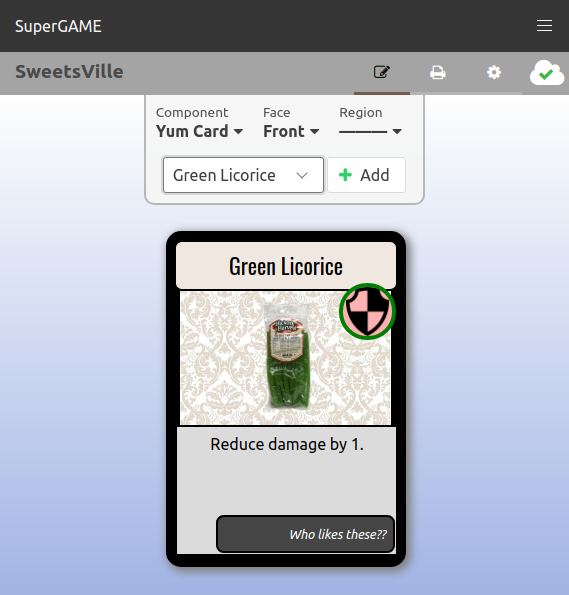Click the Component label above Yum Card
This screenshot has width=569, height=595.
[x=192, y=113]
